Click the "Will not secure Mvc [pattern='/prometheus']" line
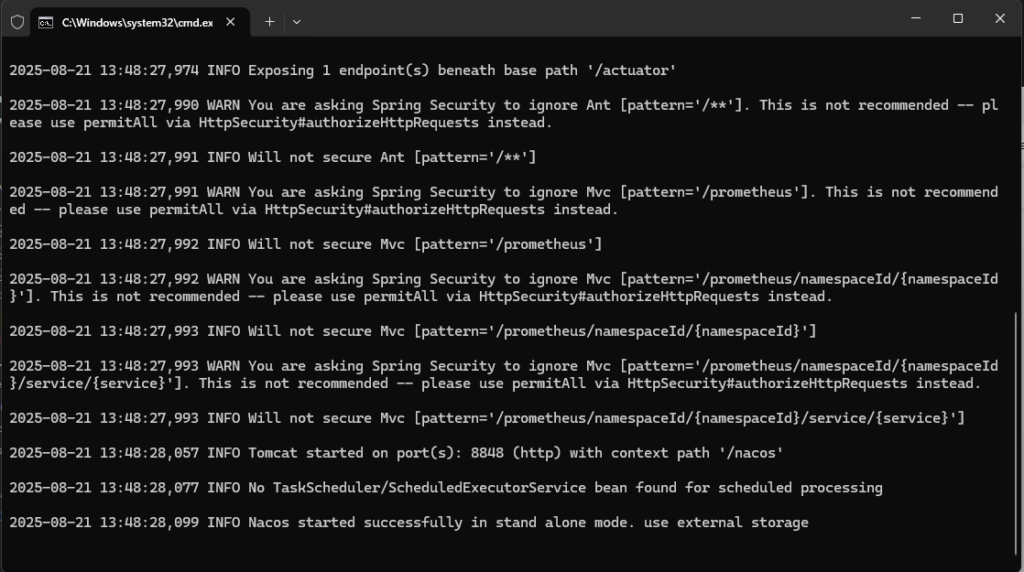The height and width of the screenshot is (572, 1024). pos(305,244)
